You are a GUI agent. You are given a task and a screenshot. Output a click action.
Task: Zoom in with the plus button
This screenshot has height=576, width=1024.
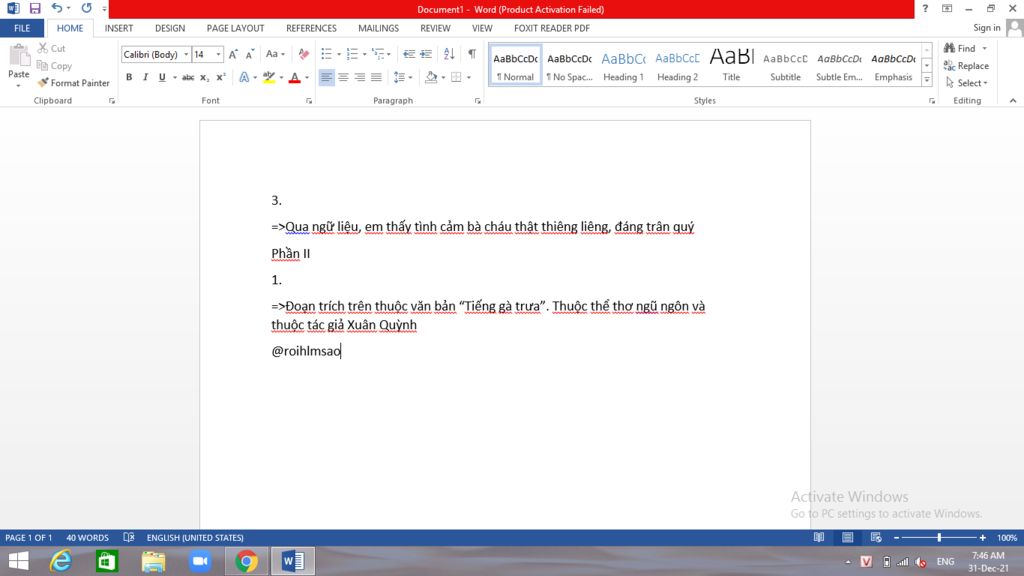coord(982,537)
